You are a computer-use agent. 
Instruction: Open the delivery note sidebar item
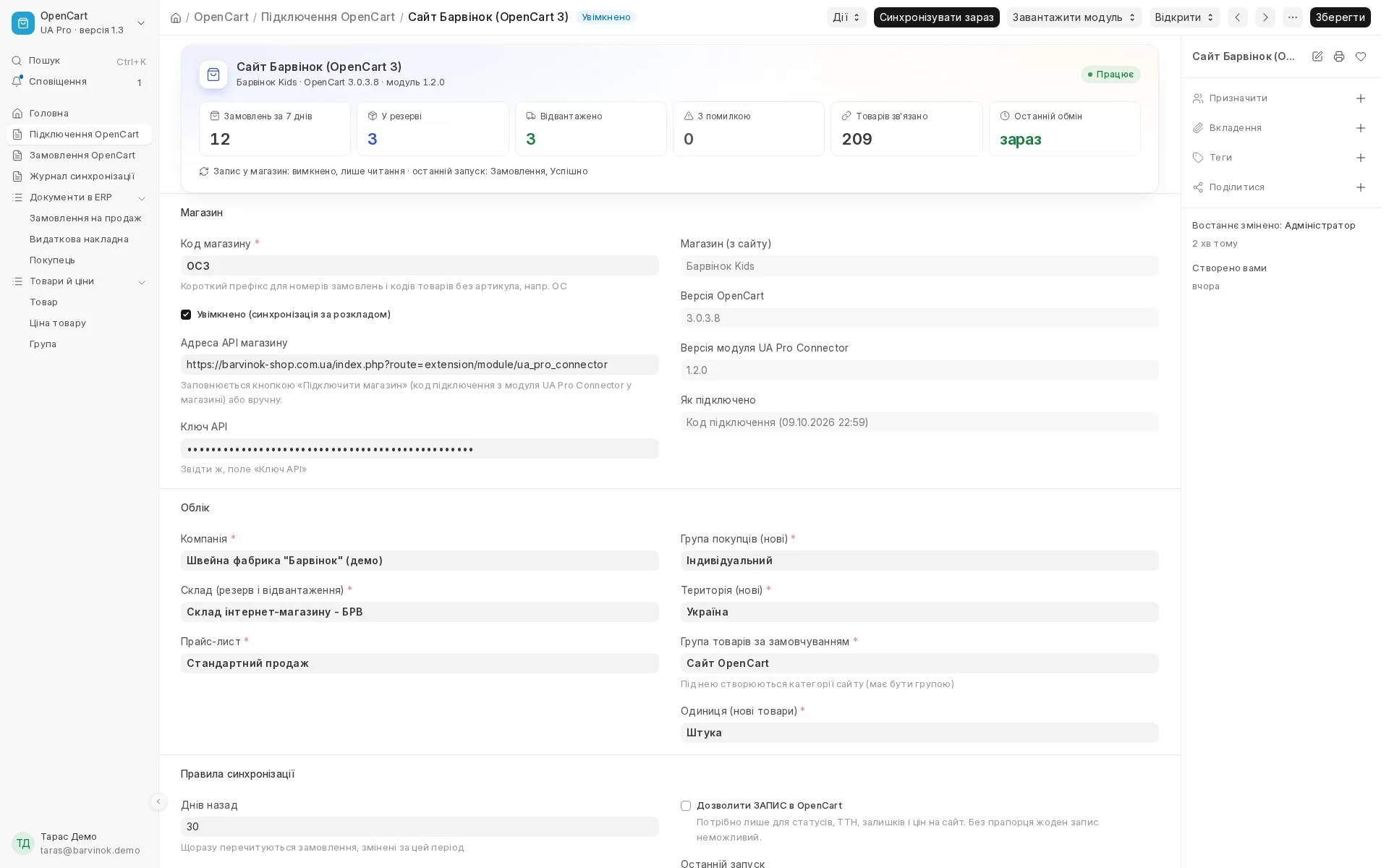tap(79, 239)
